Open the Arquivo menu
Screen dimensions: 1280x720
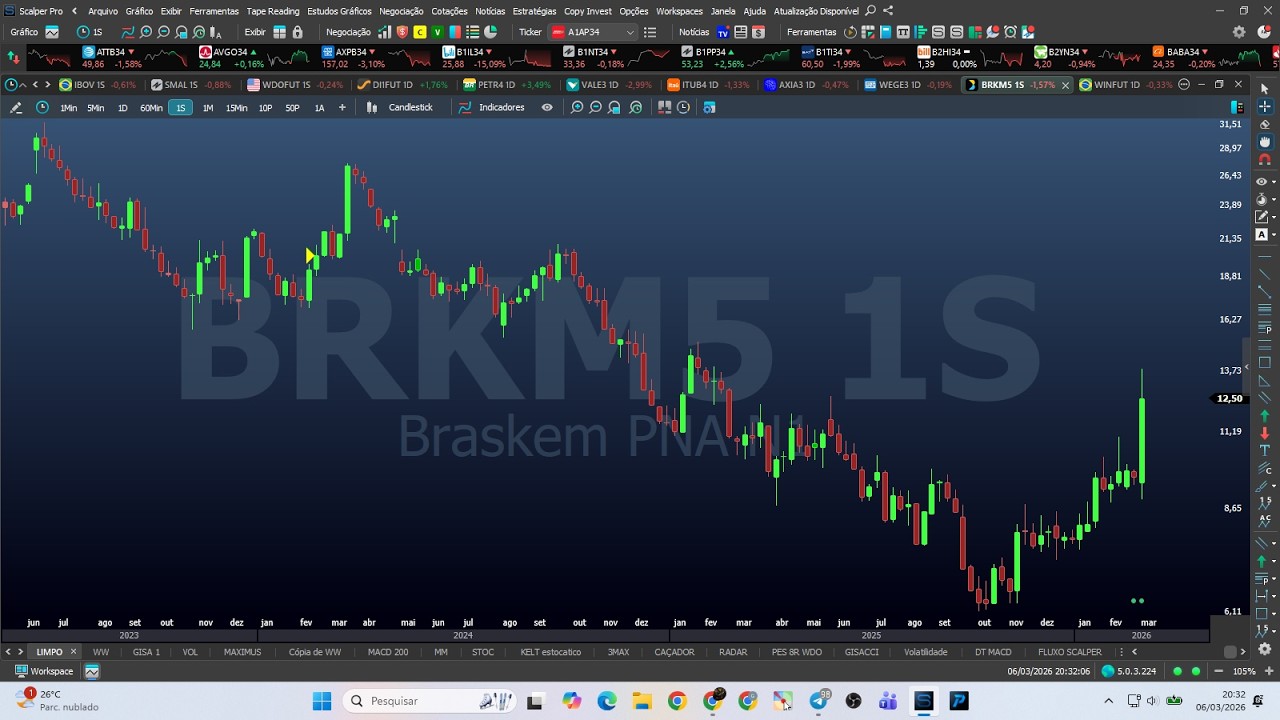[103, 11]
